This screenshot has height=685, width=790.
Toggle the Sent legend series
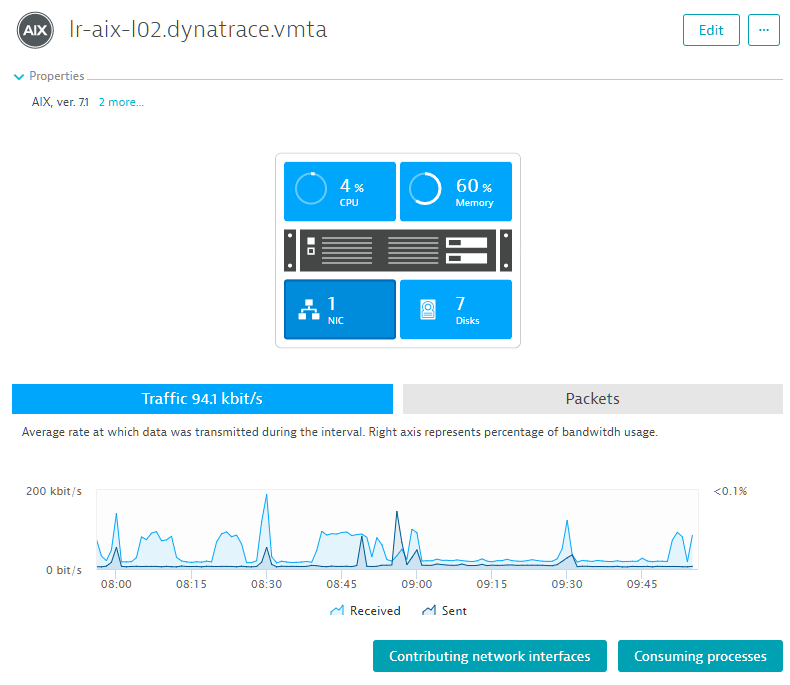[x=444, y=610]
